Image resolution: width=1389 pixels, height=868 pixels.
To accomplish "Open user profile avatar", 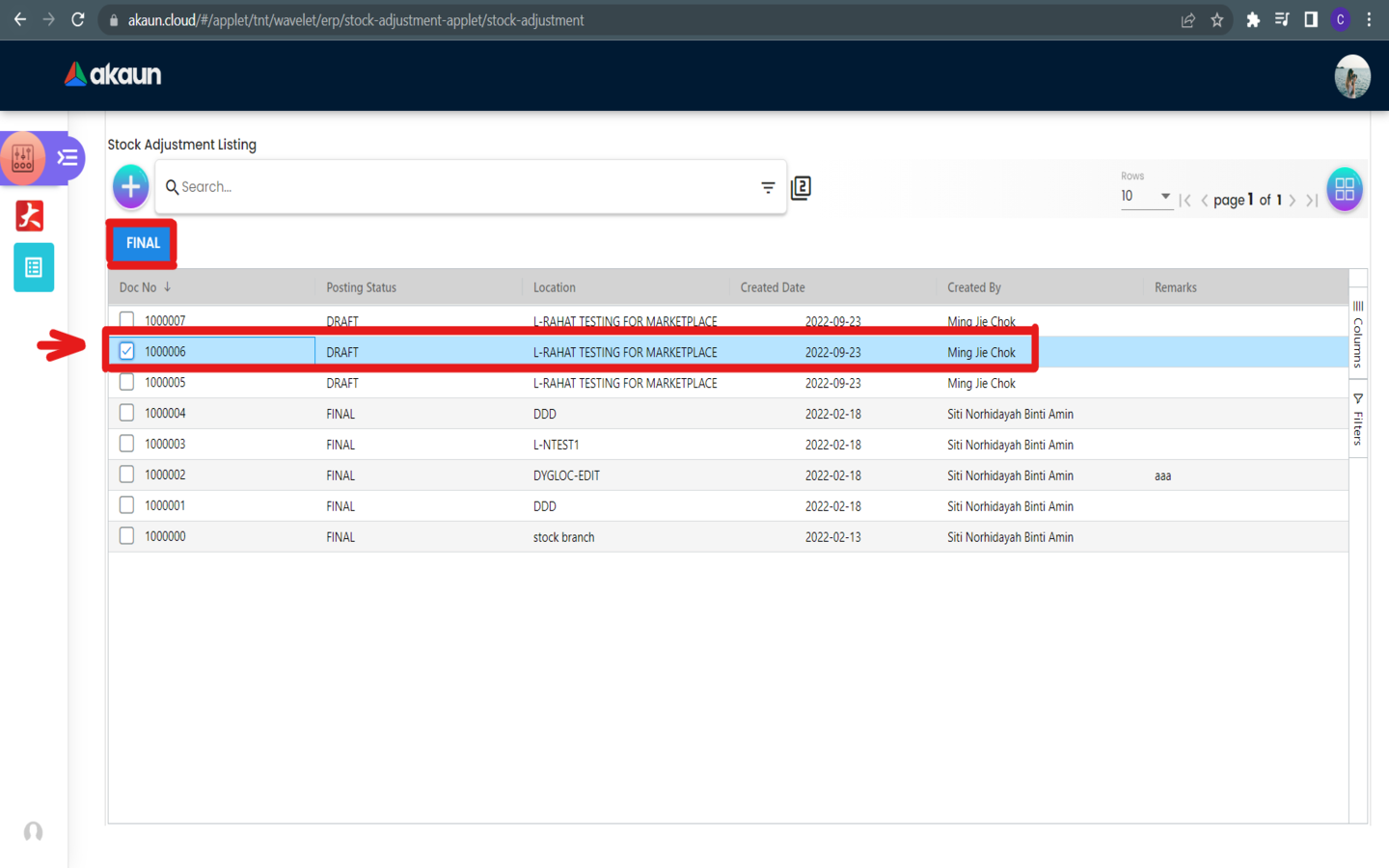I will coord(1351,76).
